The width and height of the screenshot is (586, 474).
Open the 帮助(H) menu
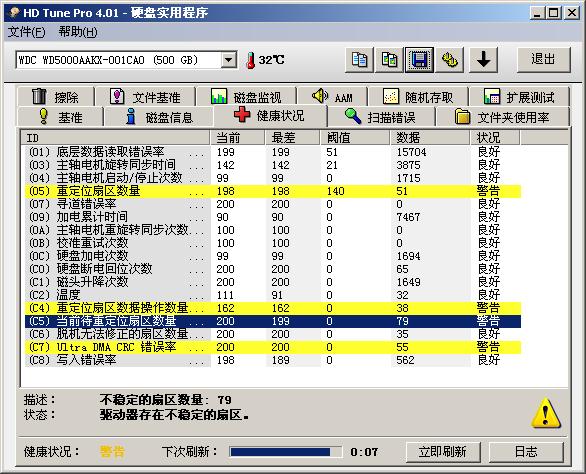tap(78, 32)
